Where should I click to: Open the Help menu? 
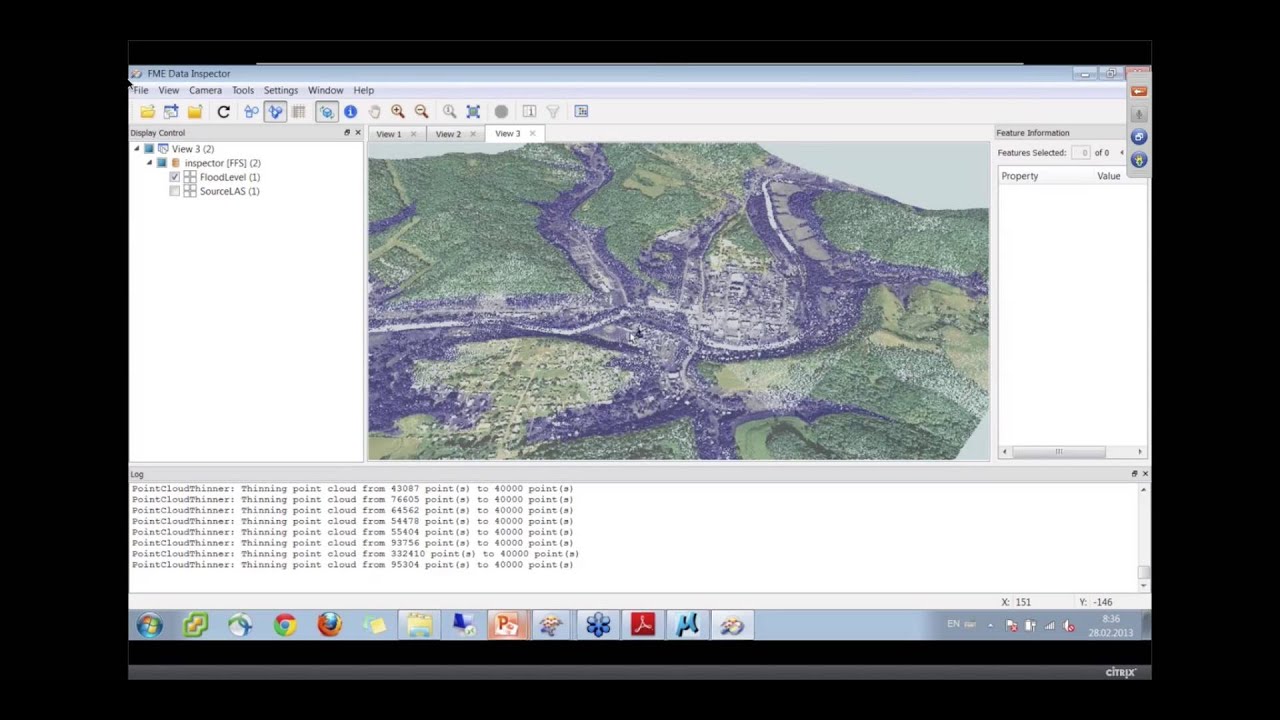[x=364, y=90]
